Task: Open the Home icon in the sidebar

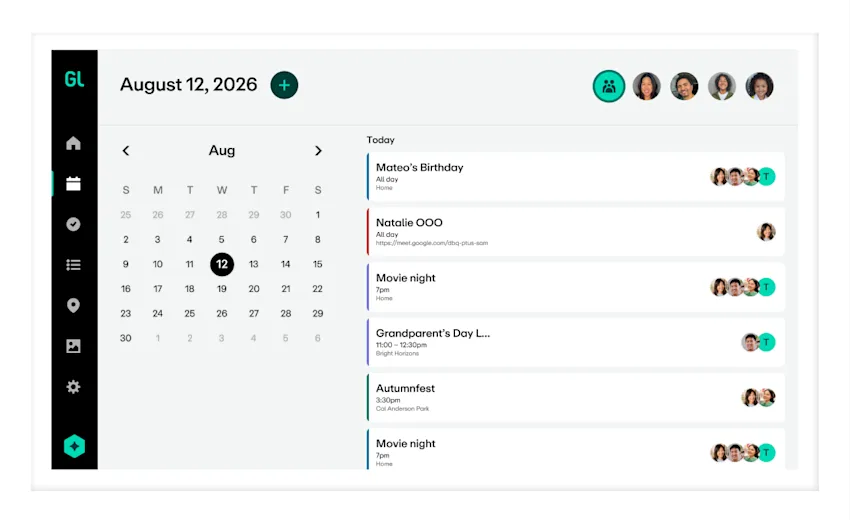Action: point(73,143)
